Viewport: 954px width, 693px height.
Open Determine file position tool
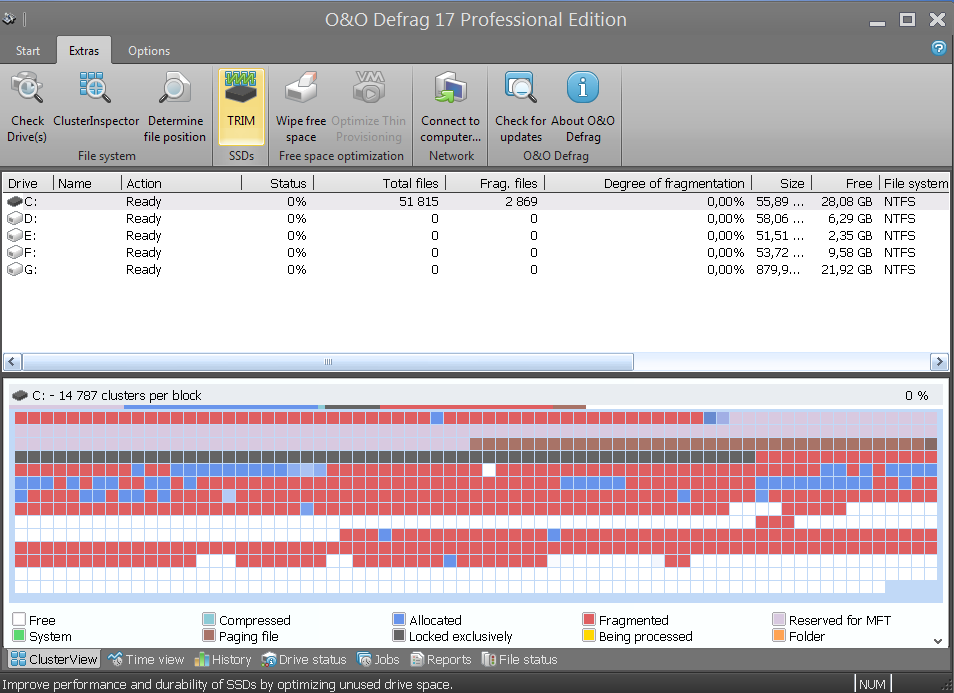(x=175, y=107)
